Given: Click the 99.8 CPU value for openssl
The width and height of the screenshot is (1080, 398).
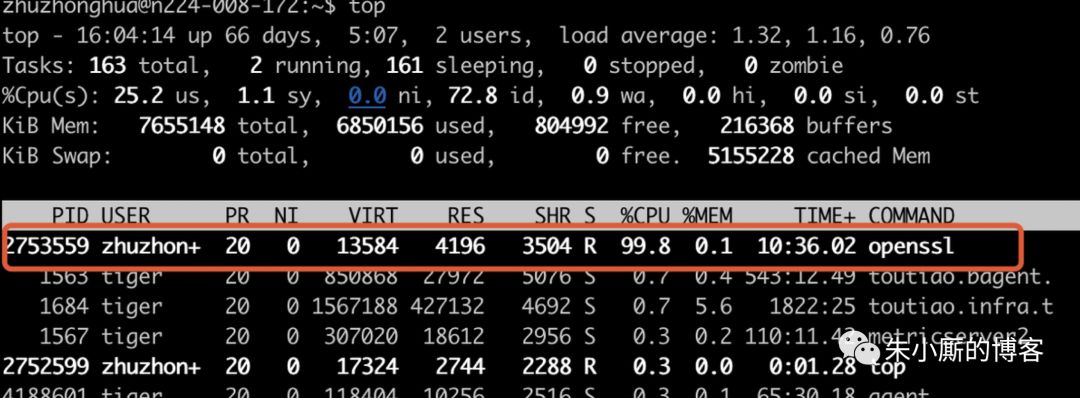Looking at the screenshot, I should (645, 246).
